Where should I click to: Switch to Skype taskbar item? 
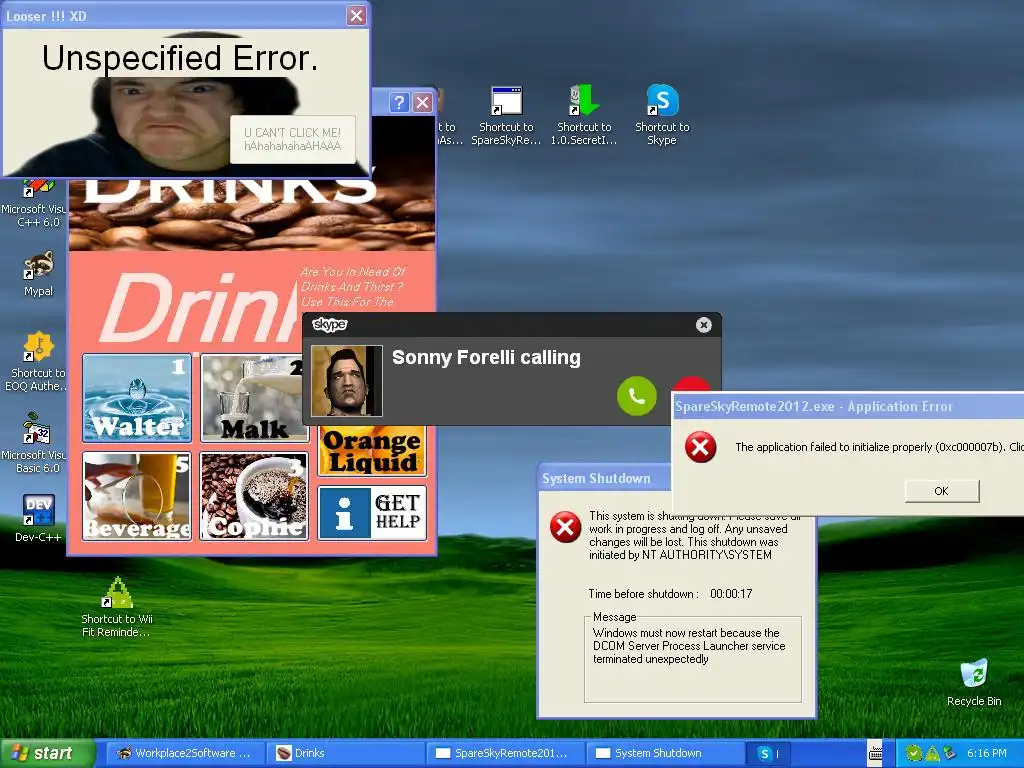[769, 753]
